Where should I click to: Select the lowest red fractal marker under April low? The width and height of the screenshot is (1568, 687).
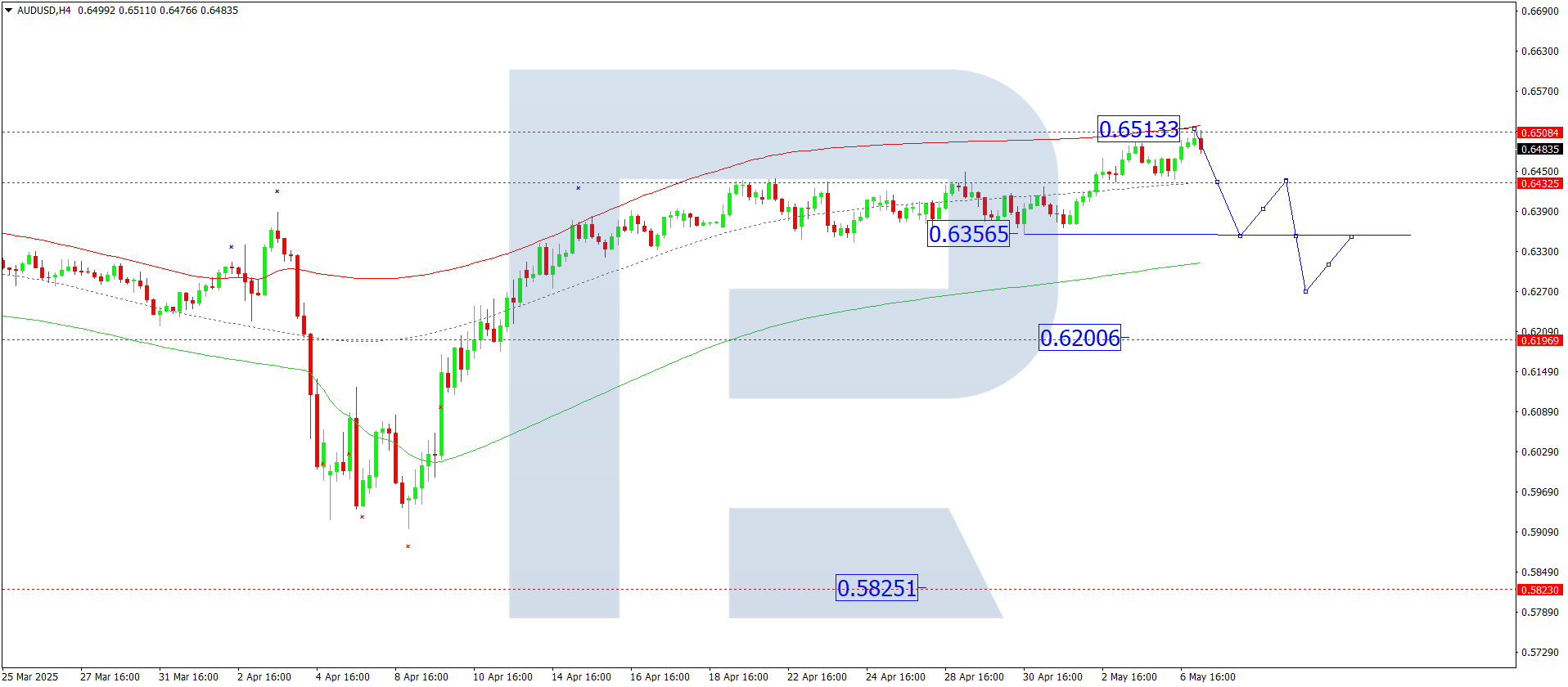(408, 546)
